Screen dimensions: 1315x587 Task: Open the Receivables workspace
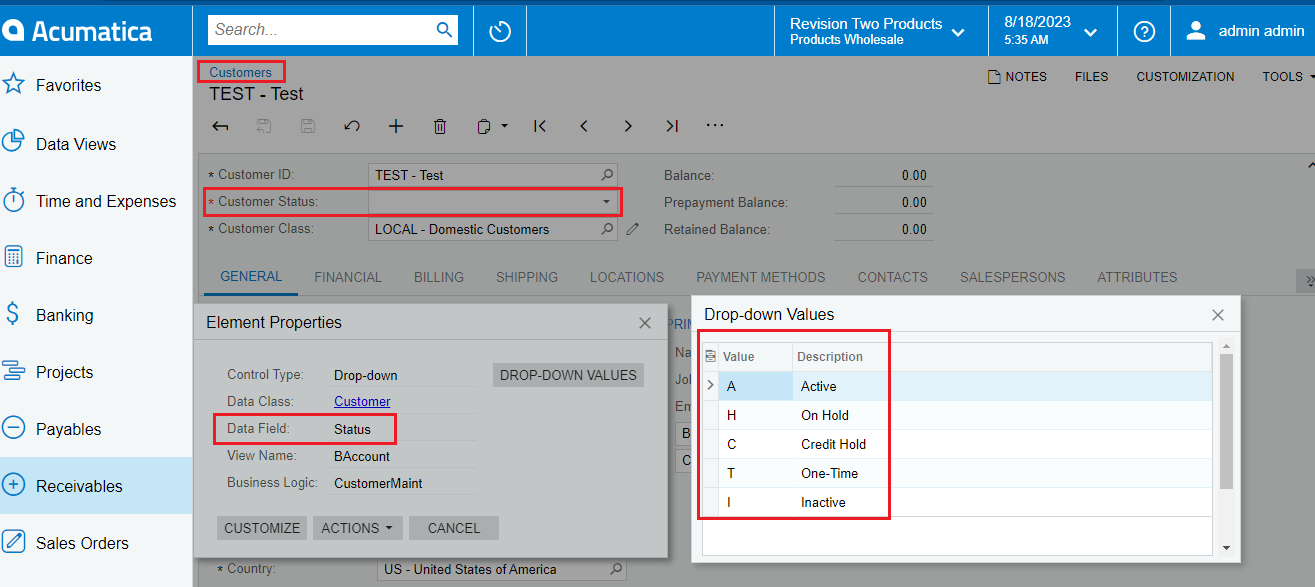click(x=96, y=486)
